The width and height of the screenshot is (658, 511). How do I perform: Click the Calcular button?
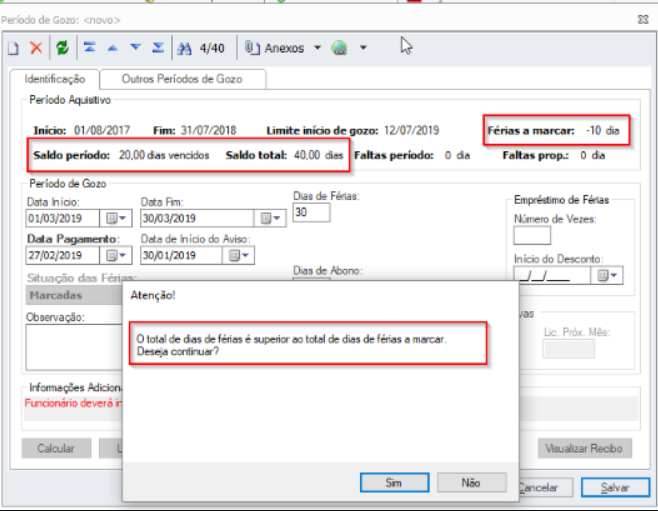tap(56, 448)
